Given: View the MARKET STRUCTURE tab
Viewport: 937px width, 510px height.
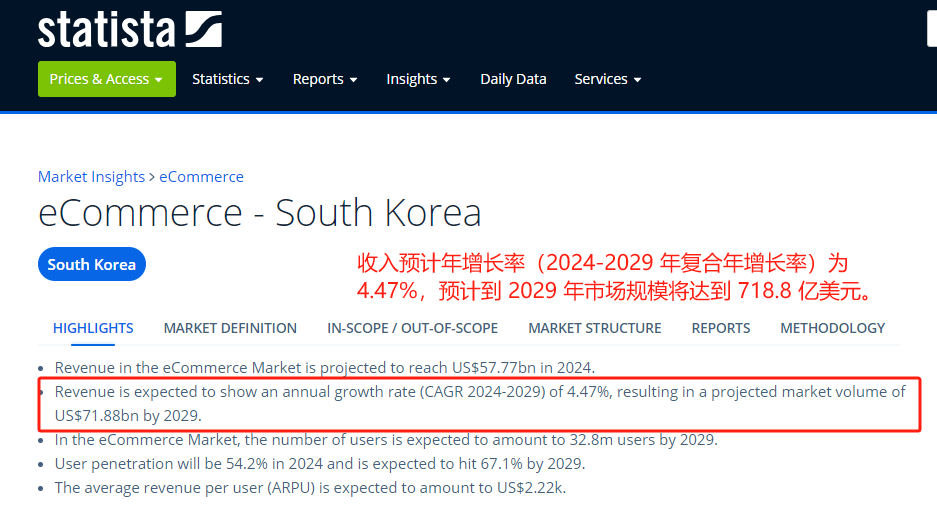Looking at the screenshot, I should 595,328.
